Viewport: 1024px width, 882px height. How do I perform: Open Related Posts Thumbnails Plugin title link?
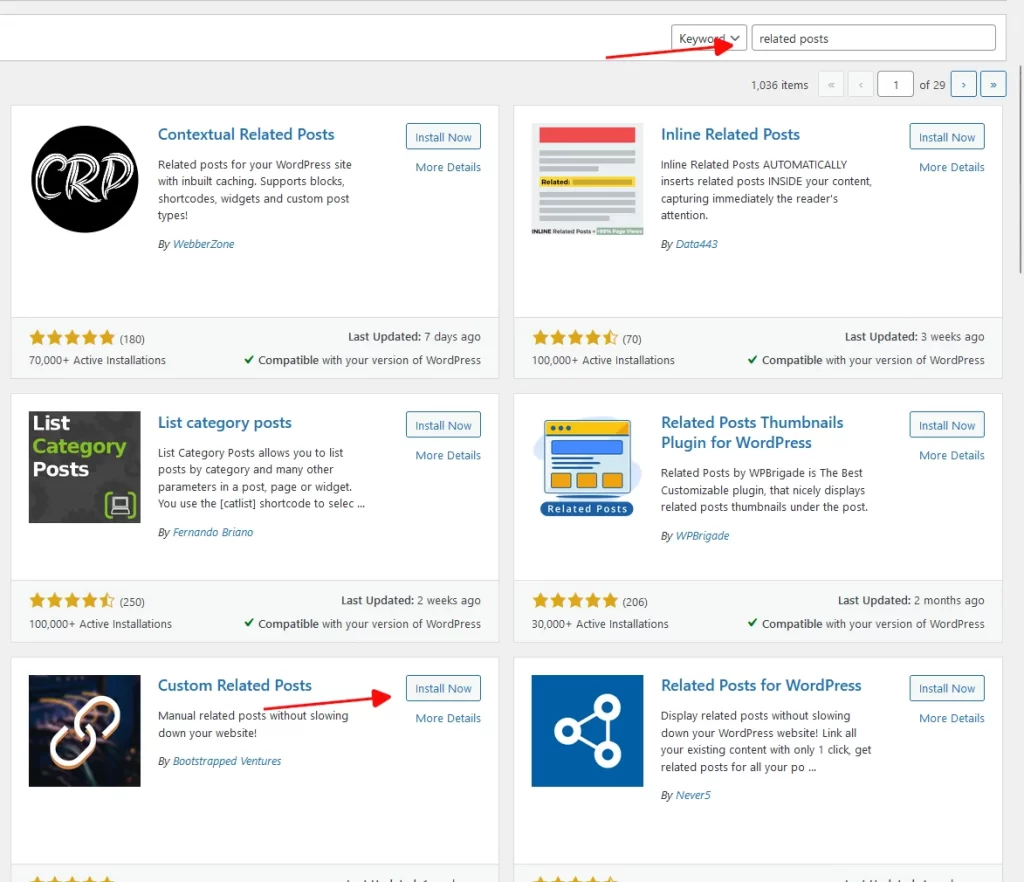point(752,432)
